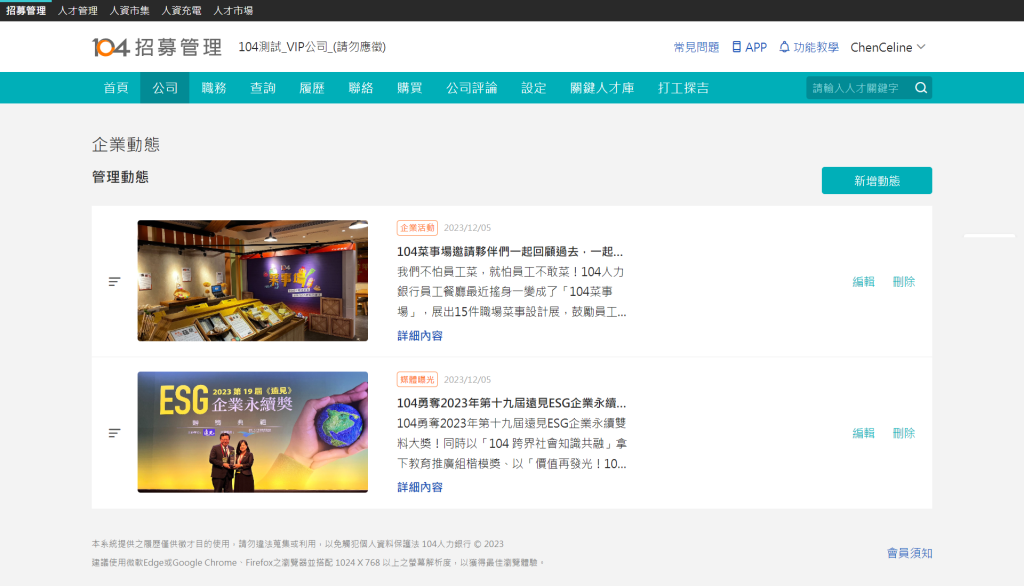Edit the ESG企業永續 post
This screenshot has width=1024, height=586.
(863, 433)
